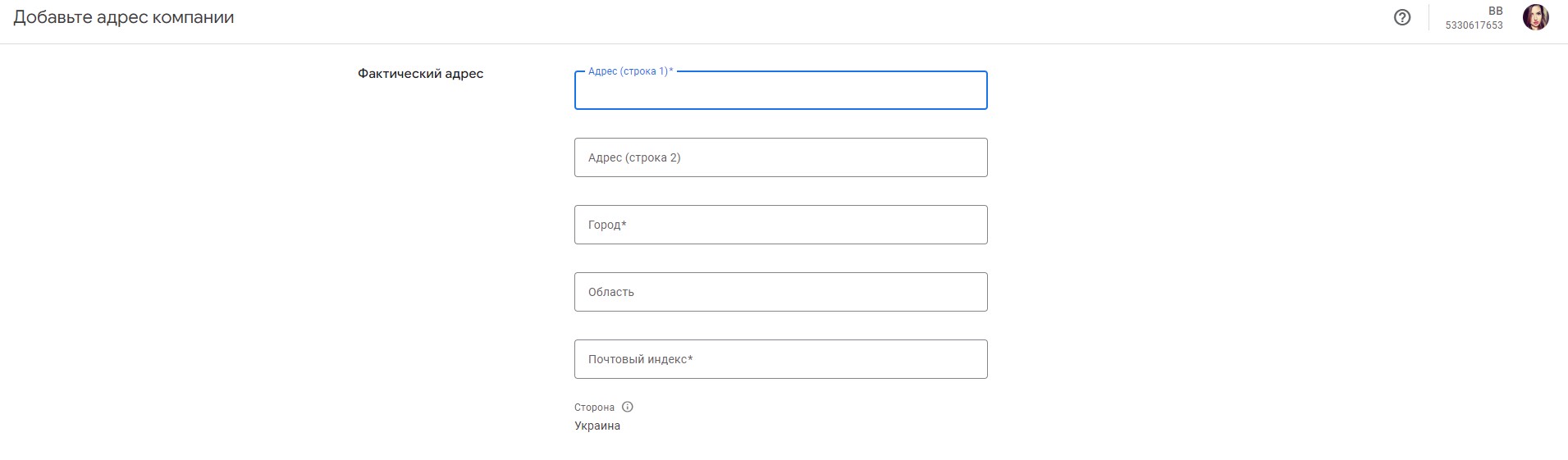Focus the Адрес (строка 1) input field
1568x460 pixels.
point(780,93)
